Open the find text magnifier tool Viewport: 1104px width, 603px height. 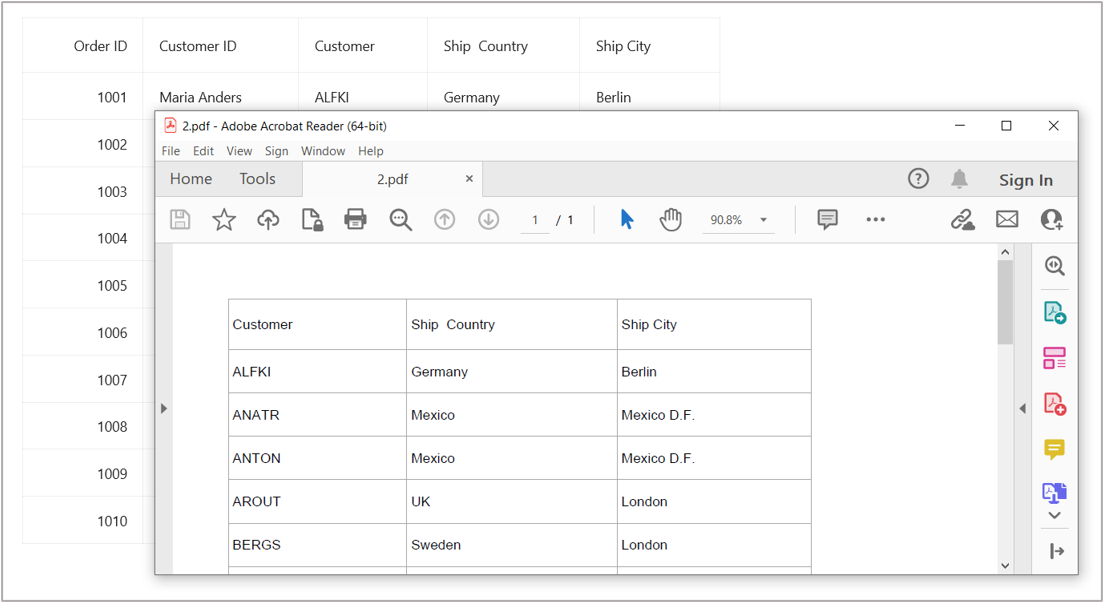(401, 220)
